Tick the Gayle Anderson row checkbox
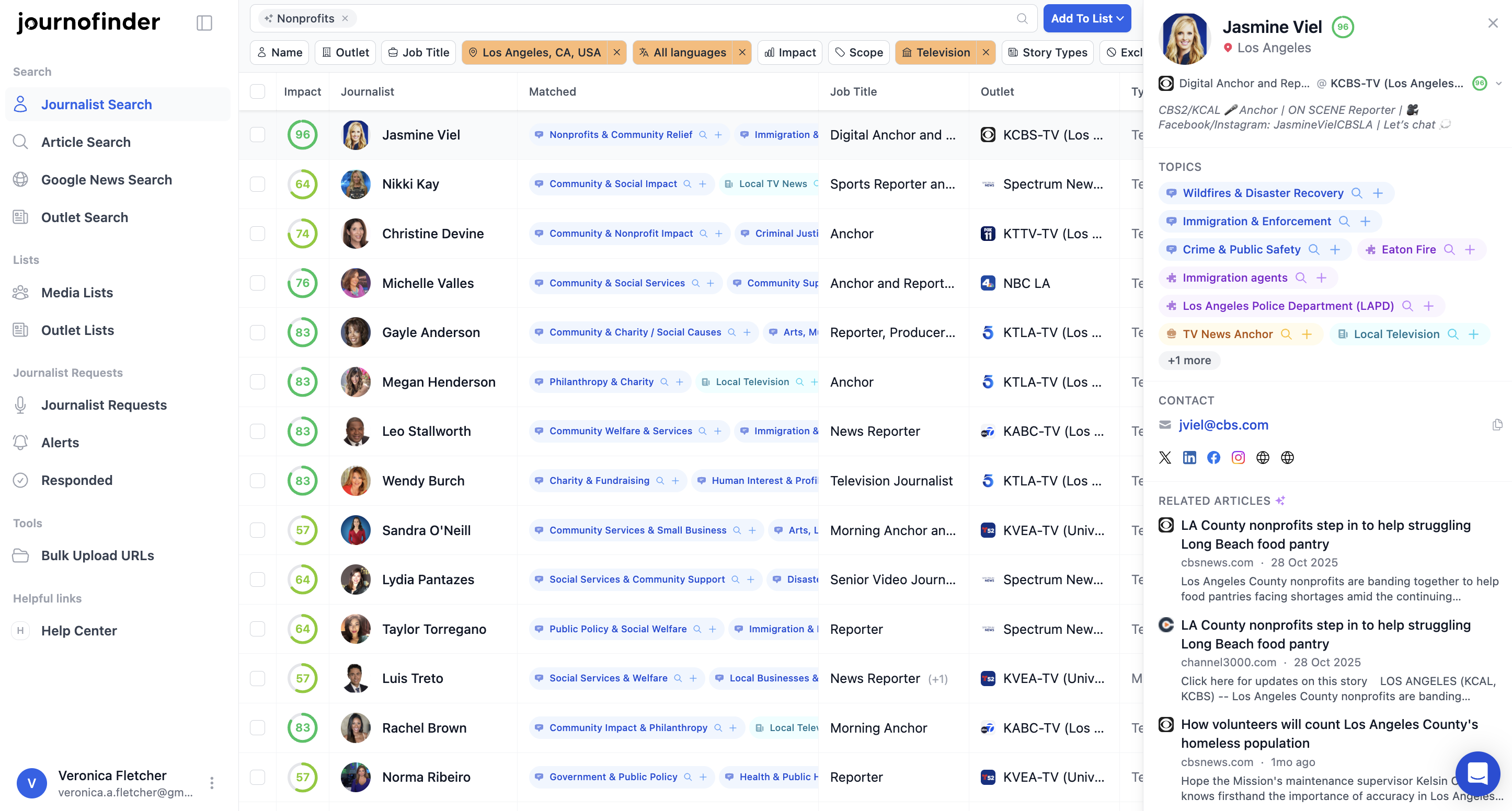1512x811 pixels. [257, 332]
